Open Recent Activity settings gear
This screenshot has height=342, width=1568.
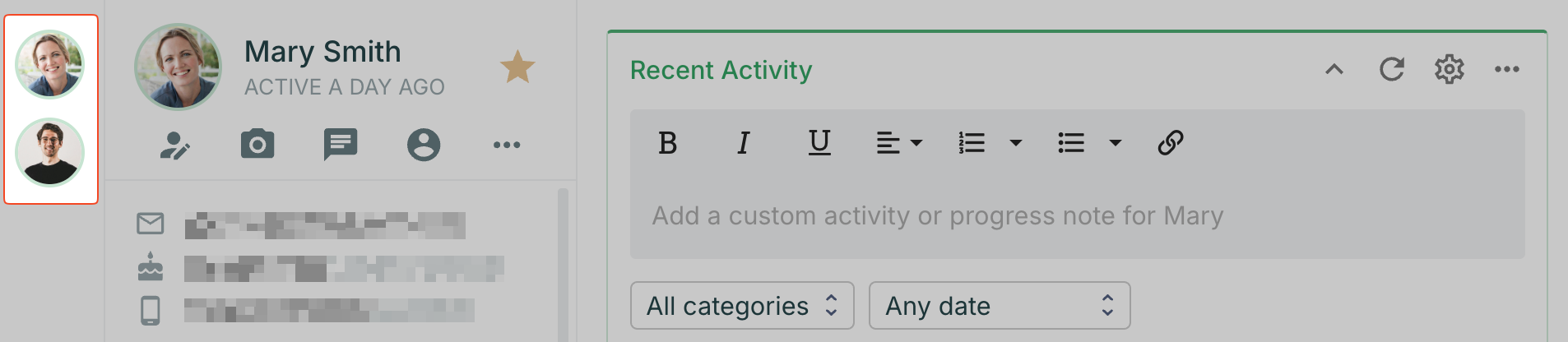pos(1450,70)
